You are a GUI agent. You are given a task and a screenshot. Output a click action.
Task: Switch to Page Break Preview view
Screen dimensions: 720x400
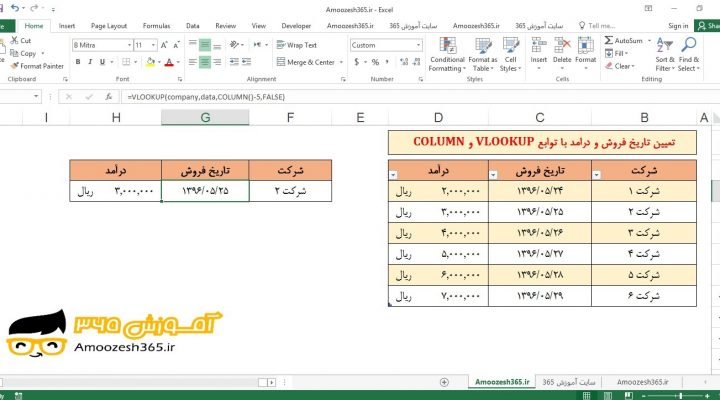(x=629, y=395)
